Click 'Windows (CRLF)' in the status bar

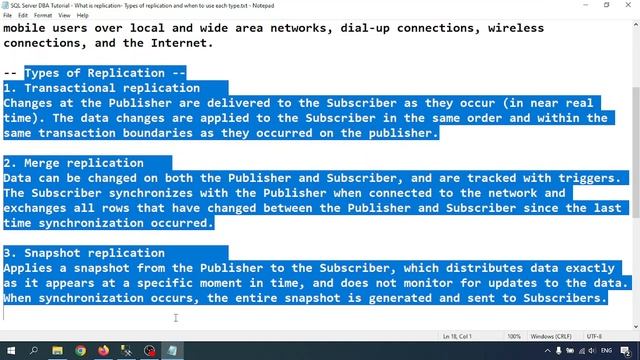click(x=551, y=336)
